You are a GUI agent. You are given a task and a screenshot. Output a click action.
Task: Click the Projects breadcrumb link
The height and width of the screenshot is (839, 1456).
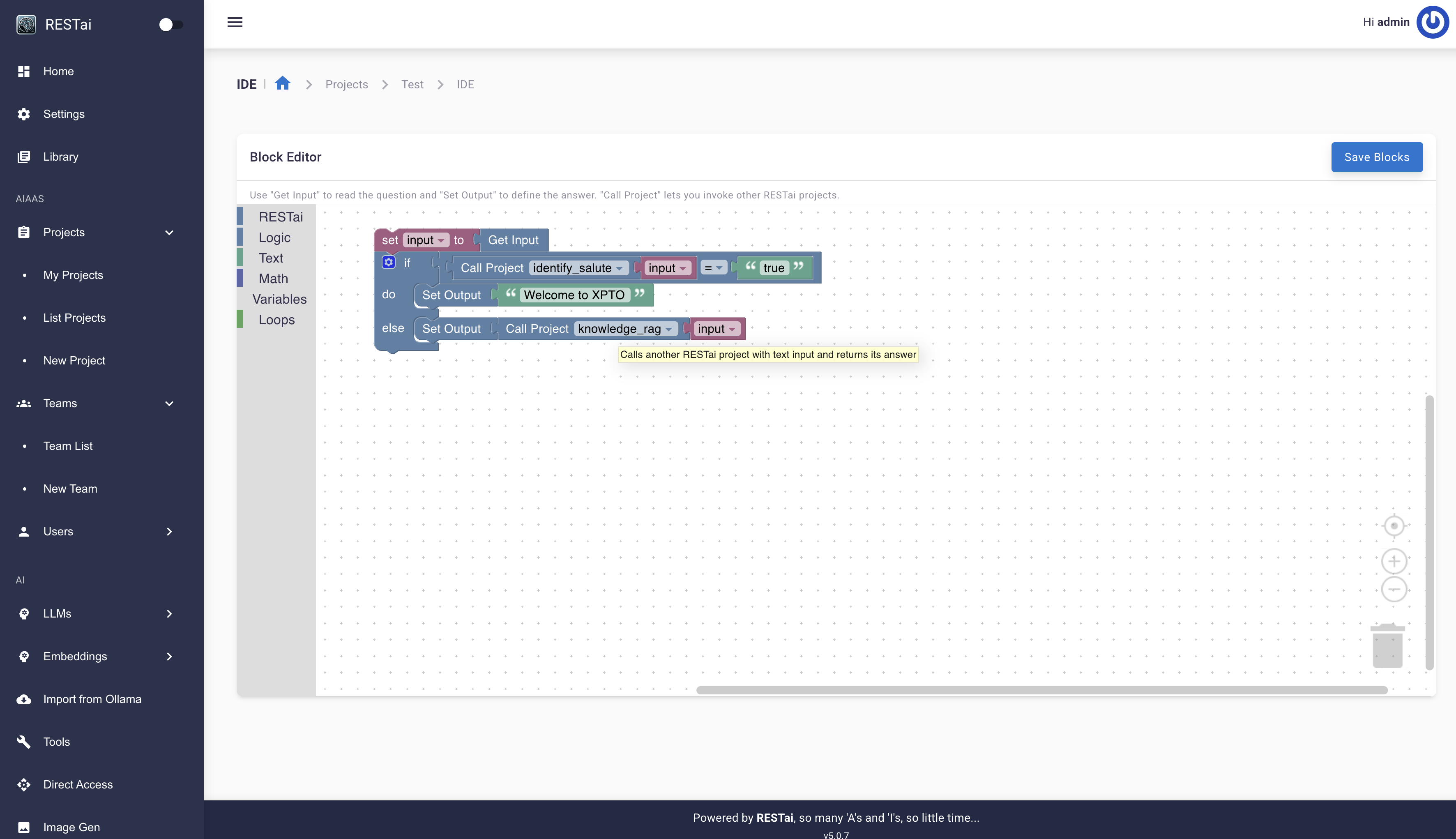tap(346, 84)
